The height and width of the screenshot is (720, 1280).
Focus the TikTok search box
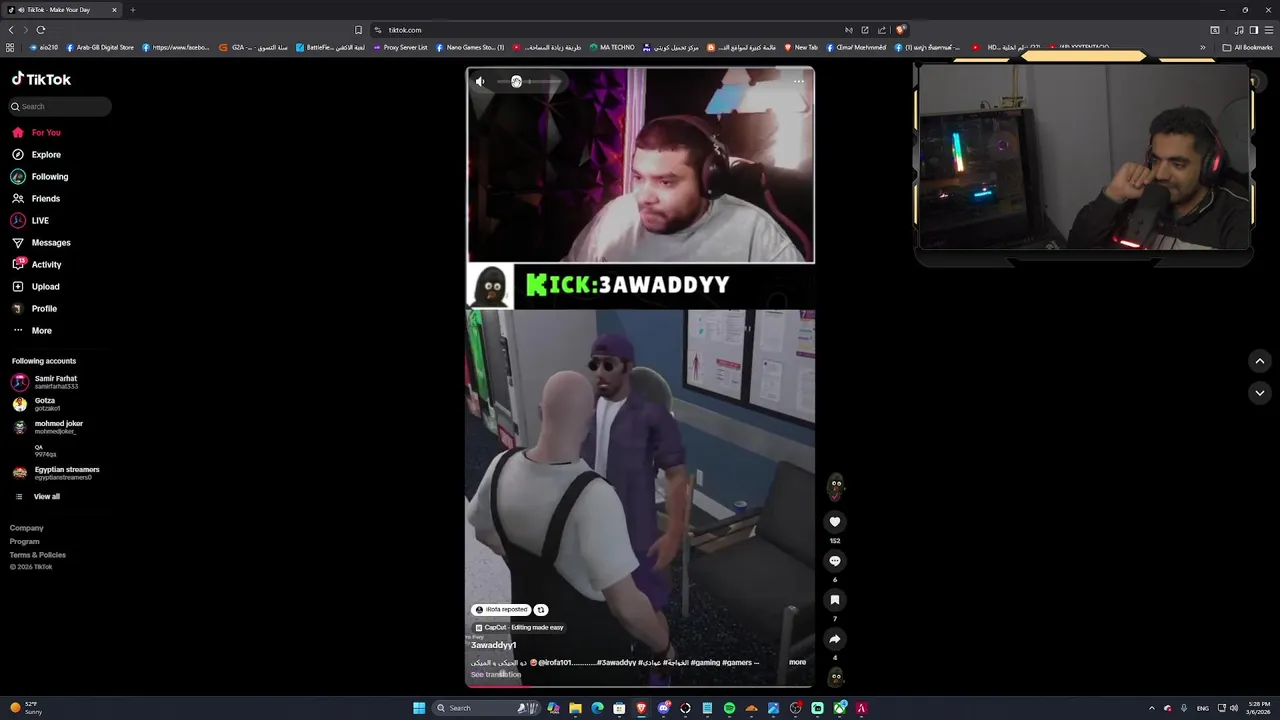coord(60,106)
